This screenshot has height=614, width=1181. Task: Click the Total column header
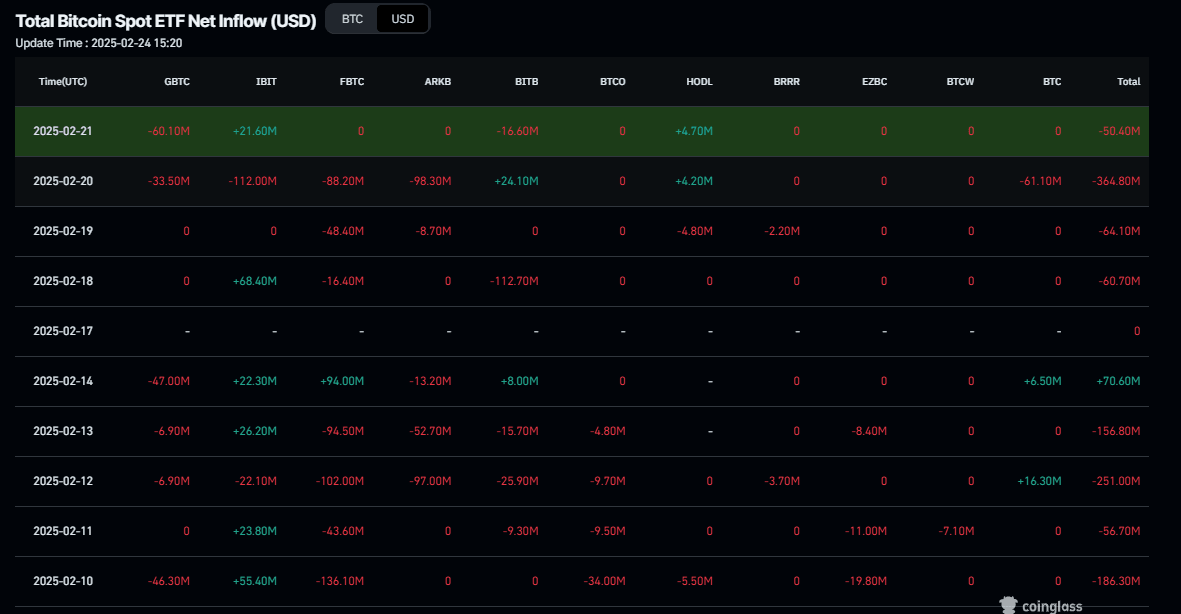pyautogui.click(x=1128, y=82)
